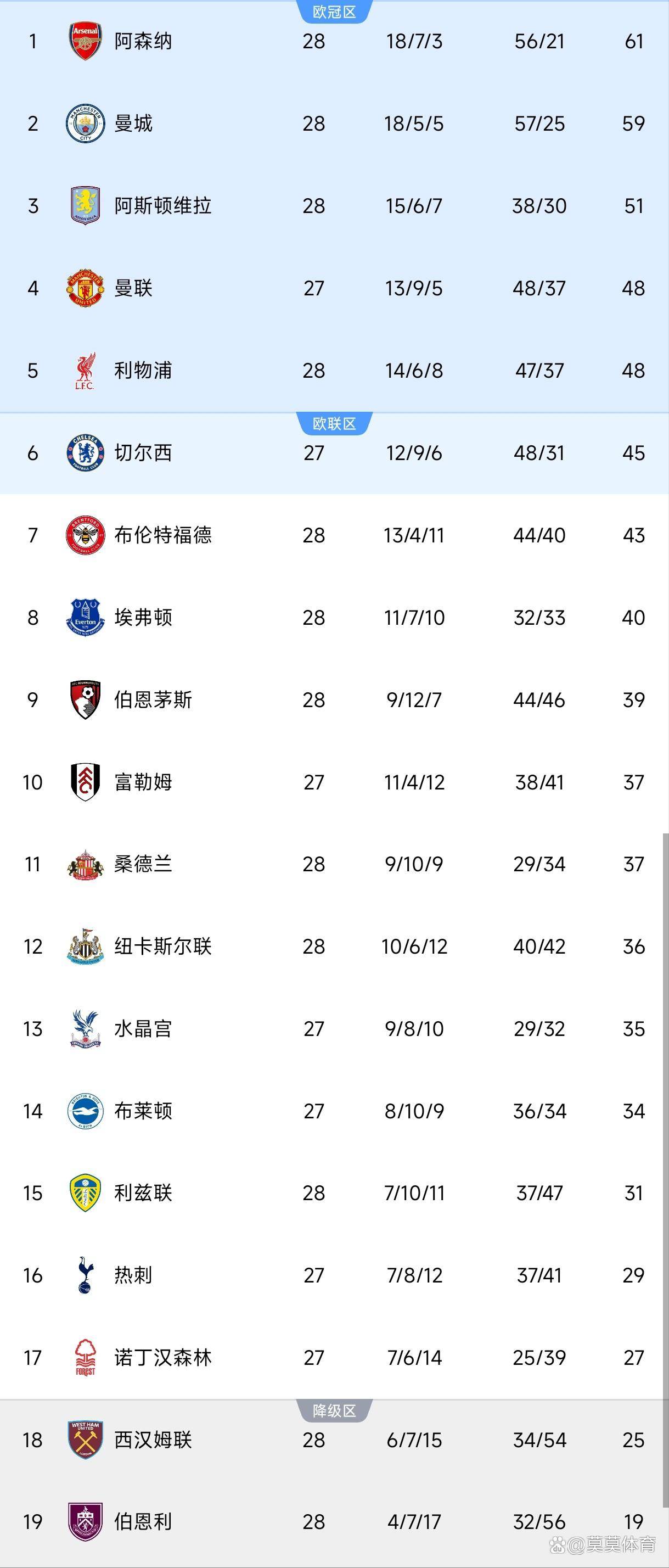Screen dimensions: 669x1568
Task: Click the Brighton club badge
Action: [86, 1111]
